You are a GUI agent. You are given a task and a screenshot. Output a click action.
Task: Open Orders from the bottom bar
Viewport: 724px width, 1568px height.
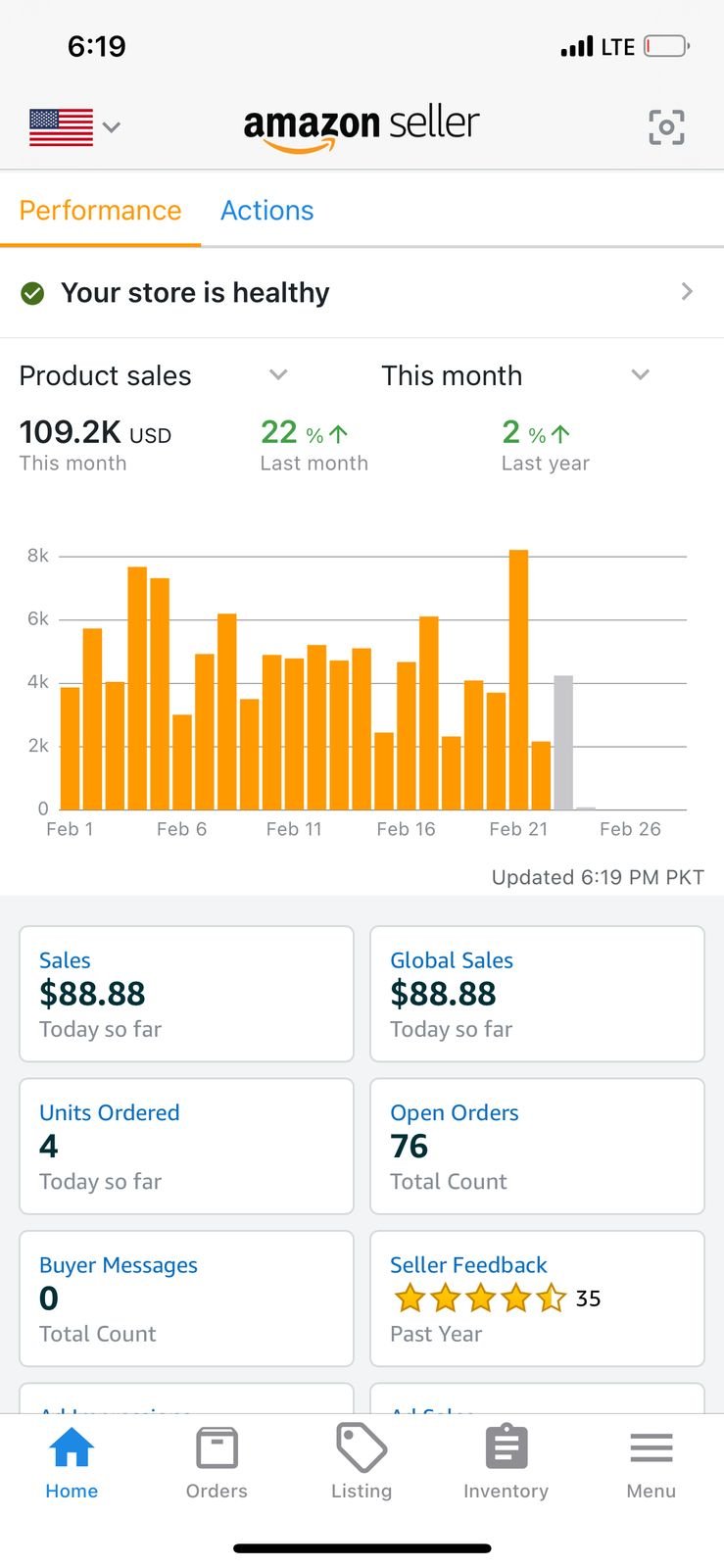[x=217, y=1448]
